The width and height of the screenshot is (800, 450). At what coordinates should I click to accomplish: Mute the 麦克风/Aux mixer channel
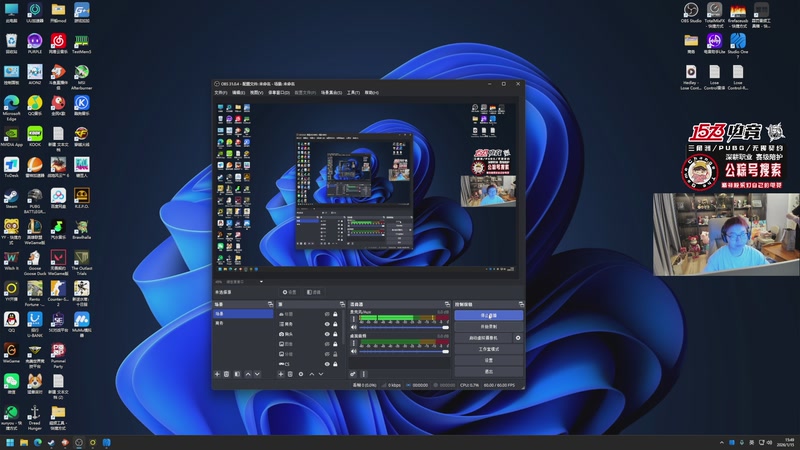pos(354,327)
